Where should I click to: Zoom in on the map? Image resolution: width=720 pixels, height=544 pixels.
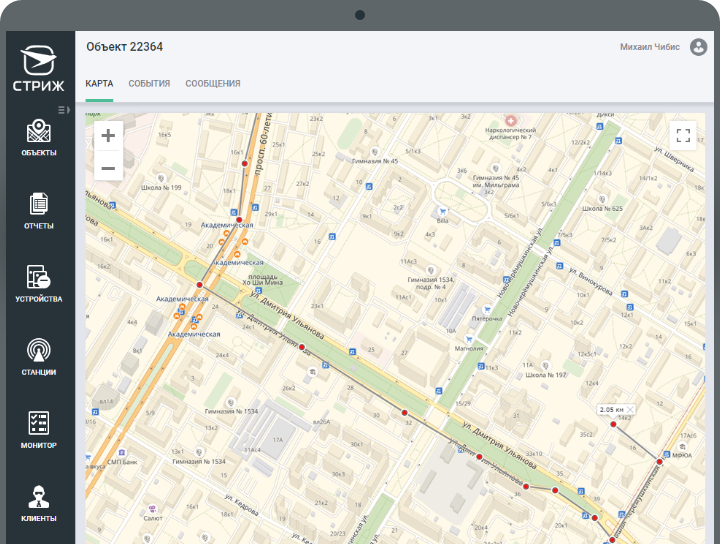tap(108, 136)
